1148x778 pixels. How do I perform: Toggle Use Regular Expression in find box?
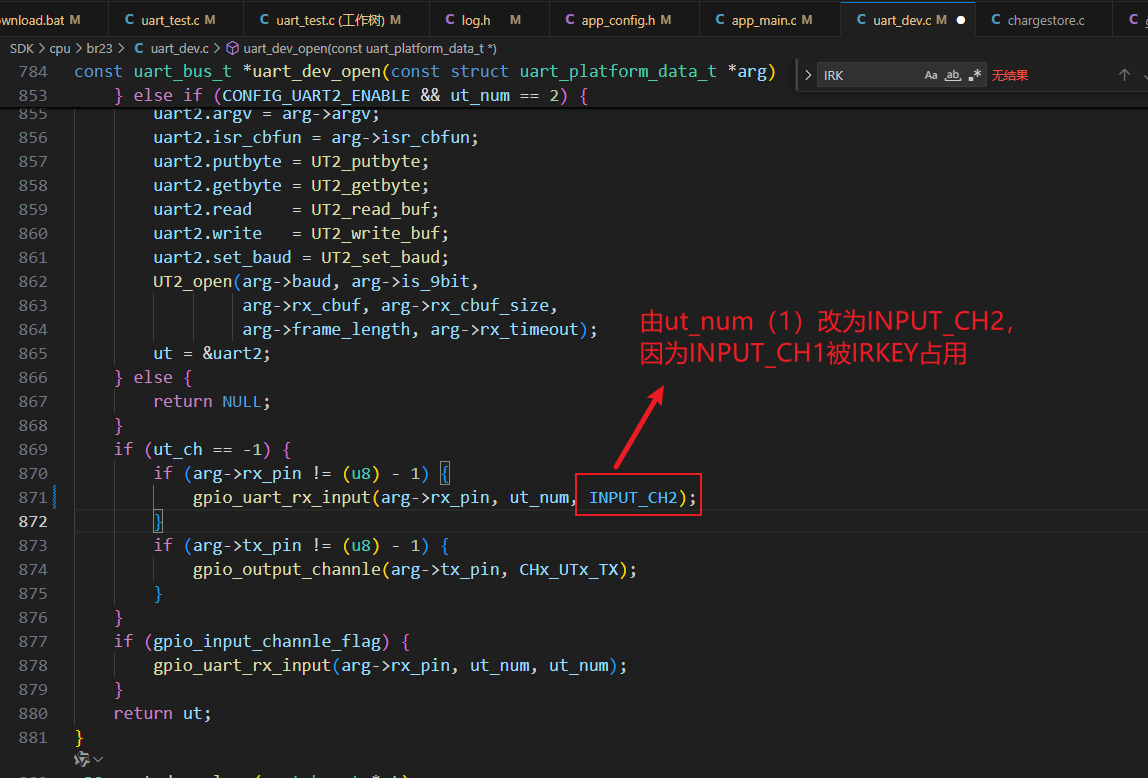[x=974, y=75]
